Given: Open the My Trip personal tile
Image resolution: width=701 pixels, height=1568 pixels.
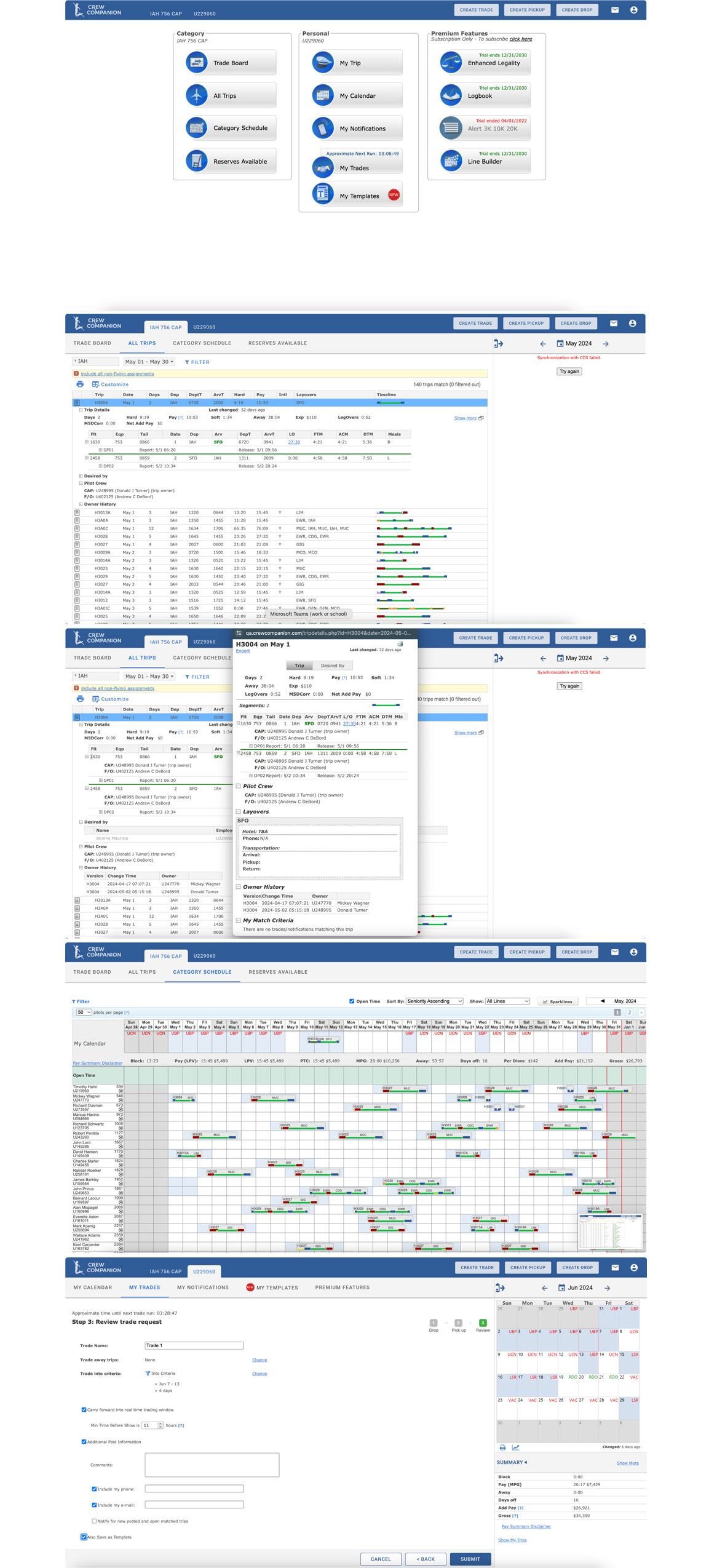Looking at the screenshot, I should 357,63.
